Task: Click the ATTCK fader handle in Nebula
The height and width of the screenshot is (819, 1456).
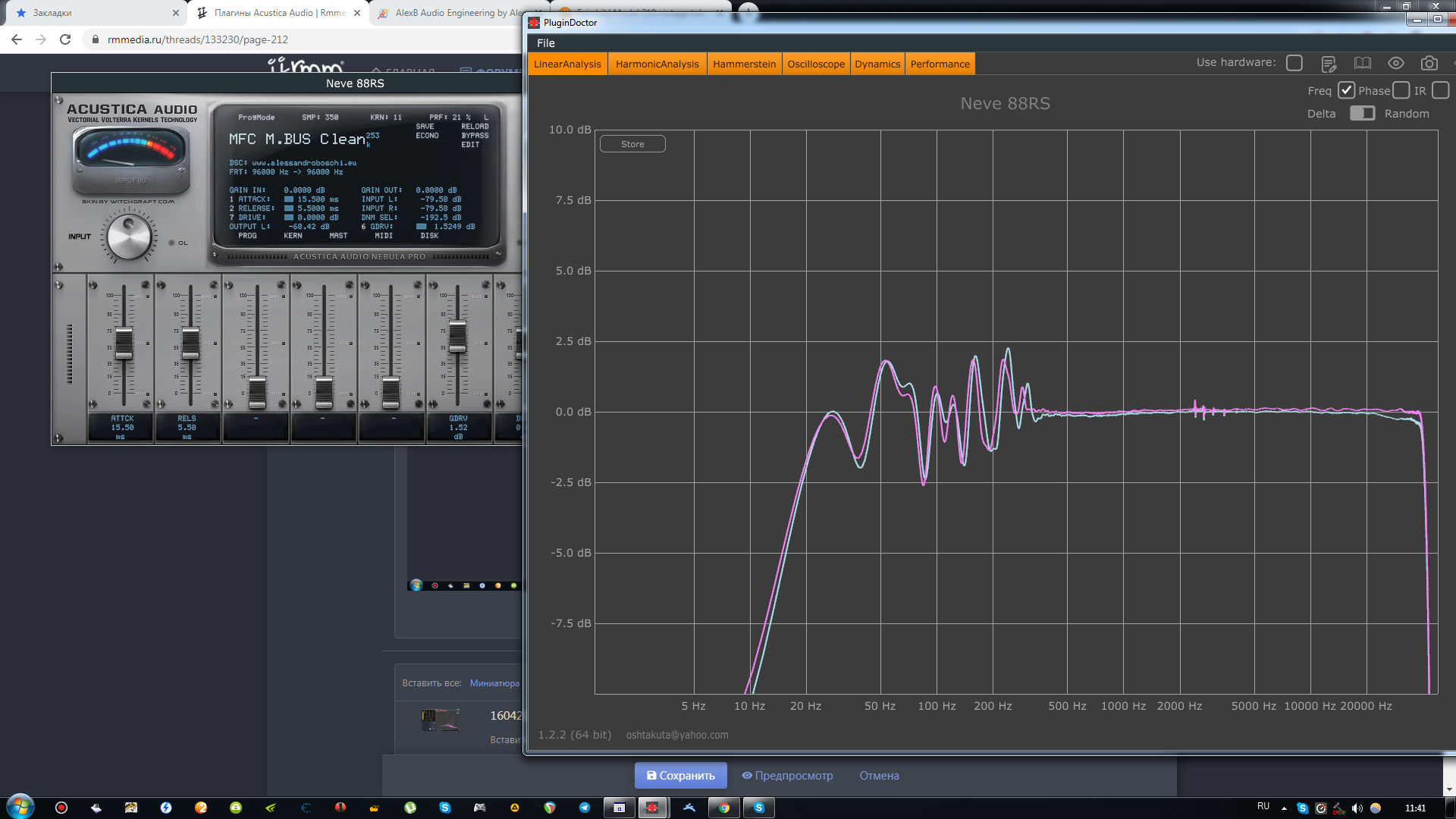Action: (124, 344)
